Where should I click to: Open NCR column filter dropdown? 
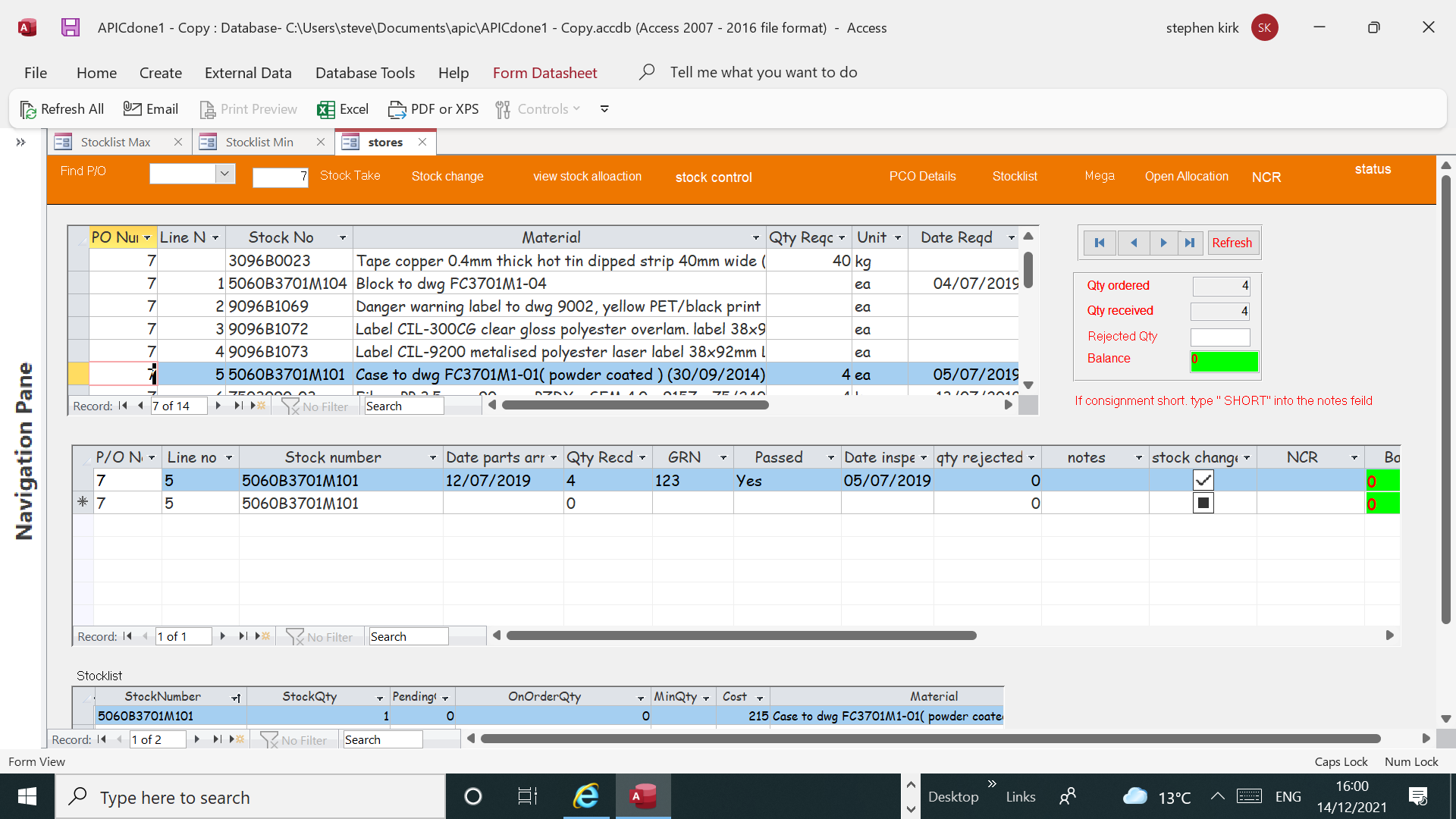pos(1354,458)
